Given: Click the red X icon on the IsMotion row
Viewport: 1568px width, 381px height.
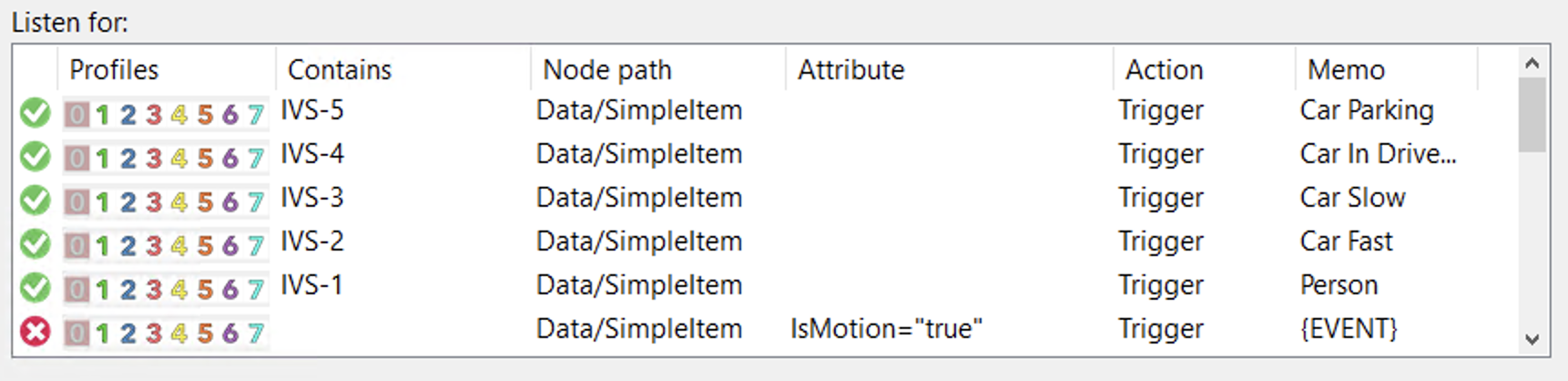Looking at the screenshot, I should click(x=36, y=332).
